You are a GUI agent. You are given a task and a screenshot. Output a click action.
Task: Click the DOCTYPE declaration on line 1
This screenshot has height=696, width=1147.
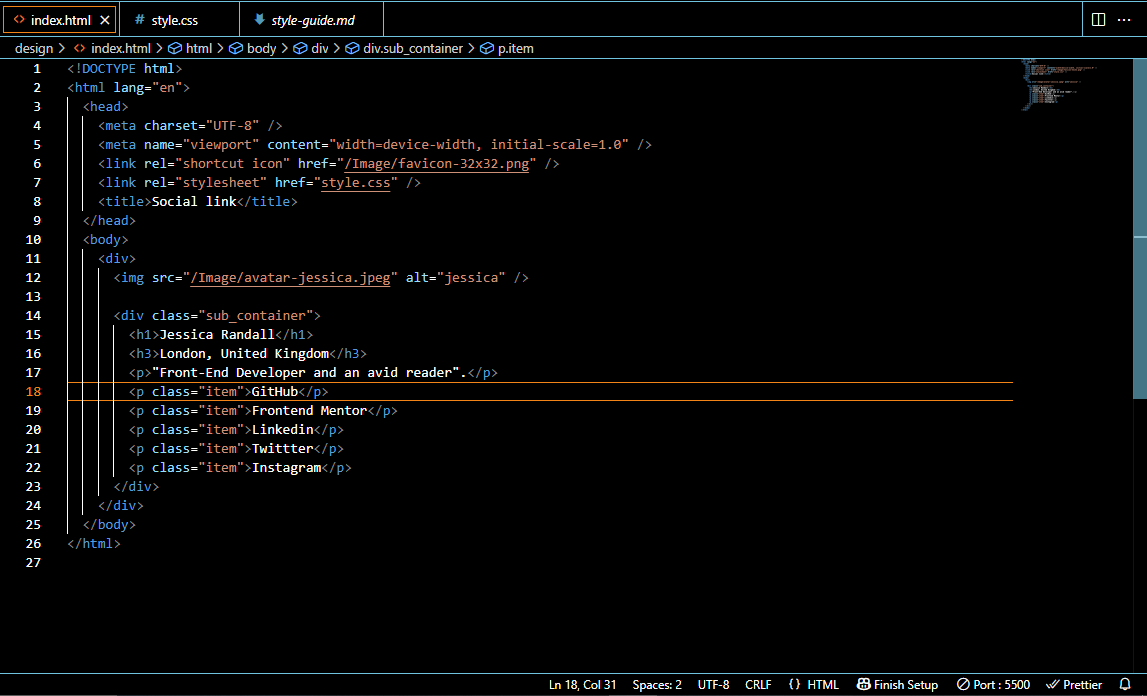124,68
